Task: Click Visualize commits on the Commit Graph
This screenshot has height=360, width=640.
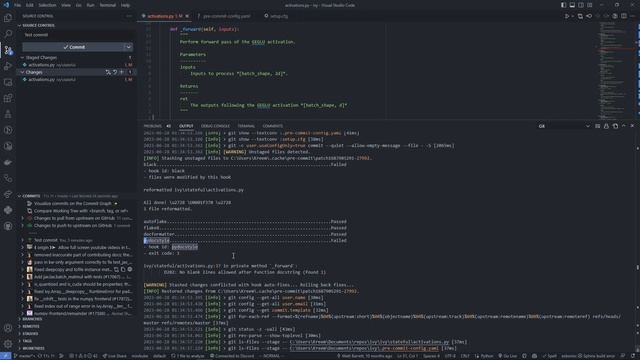Action: (73, 204)
